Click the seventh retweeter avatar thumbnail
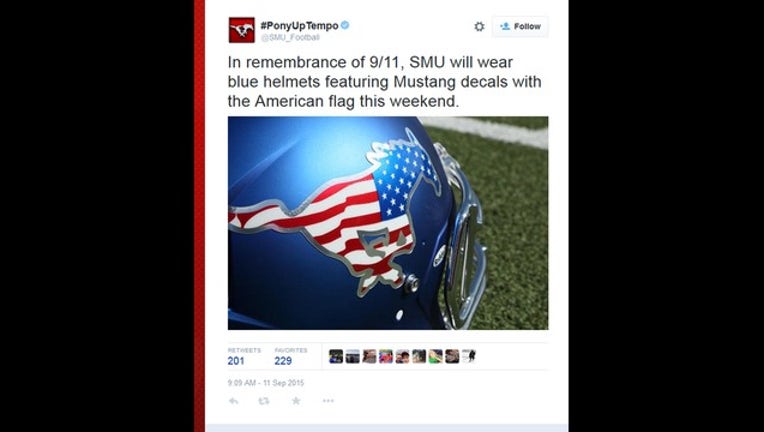 (435, 357)
